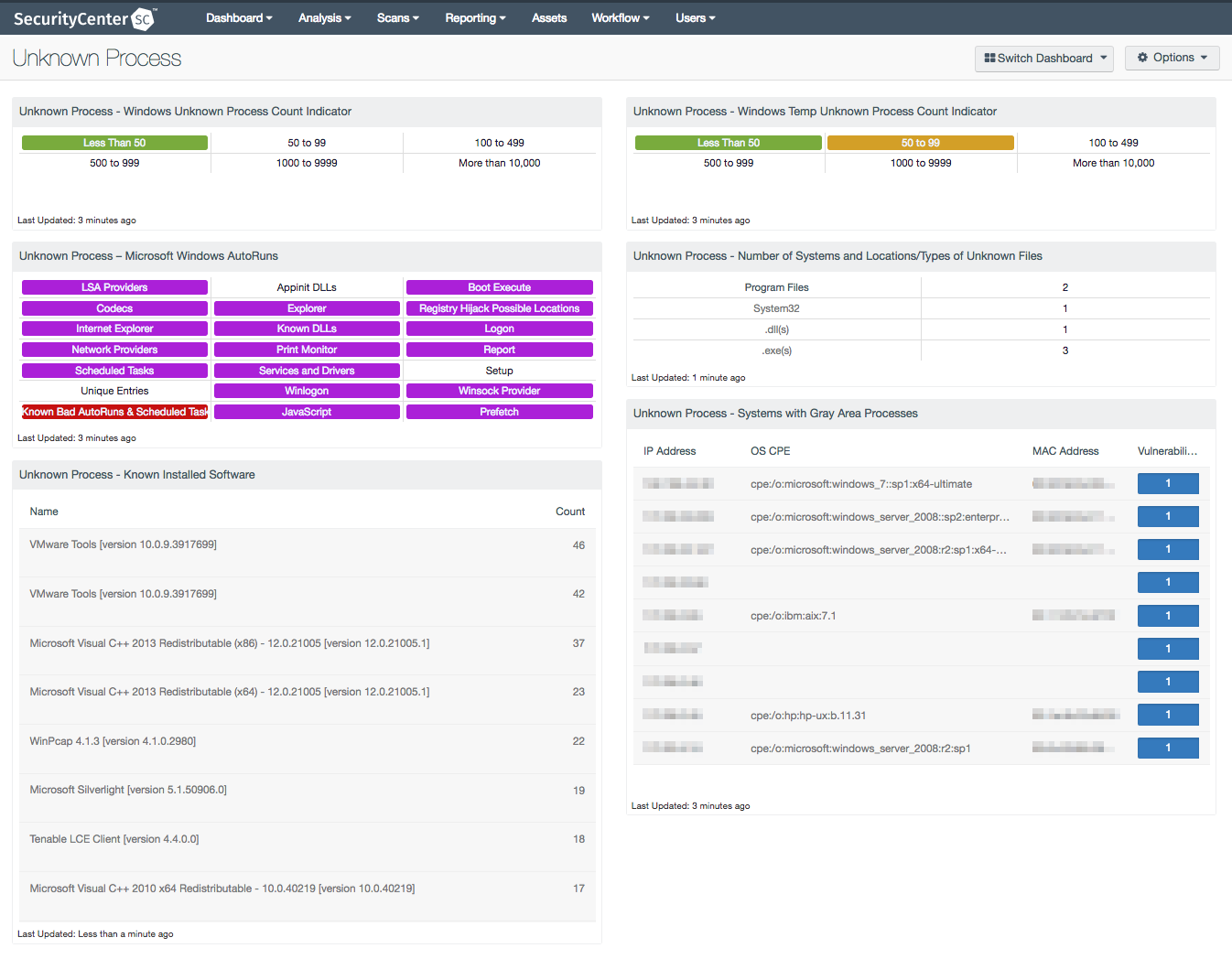
Task: Click the Unique Entries cell
Action: point(114,391)
